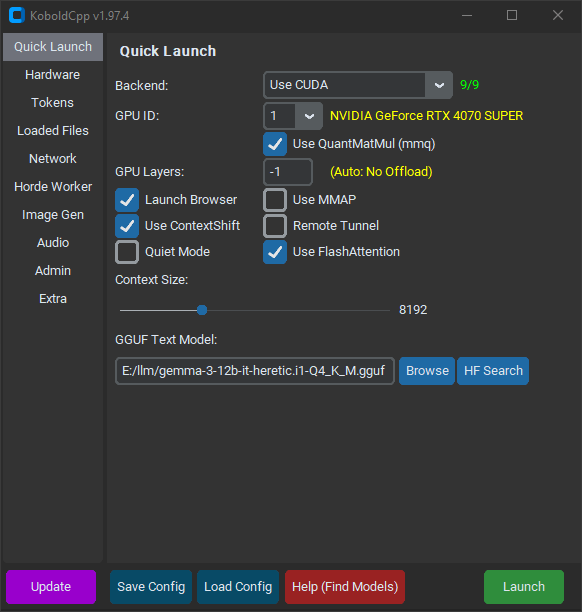Click the green Launch button
The height and width of the screenshot is (612, 582).
coord(524,587)
